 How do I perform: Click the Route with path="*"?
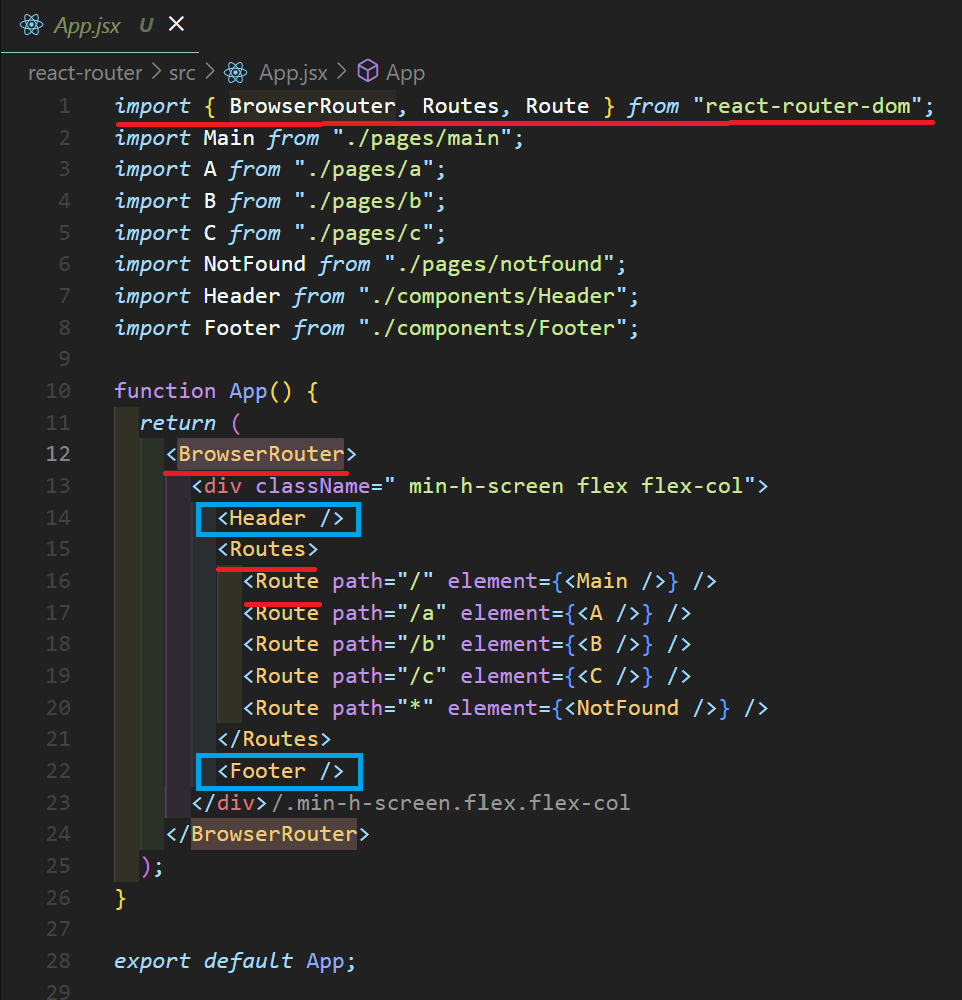point(505,708)
